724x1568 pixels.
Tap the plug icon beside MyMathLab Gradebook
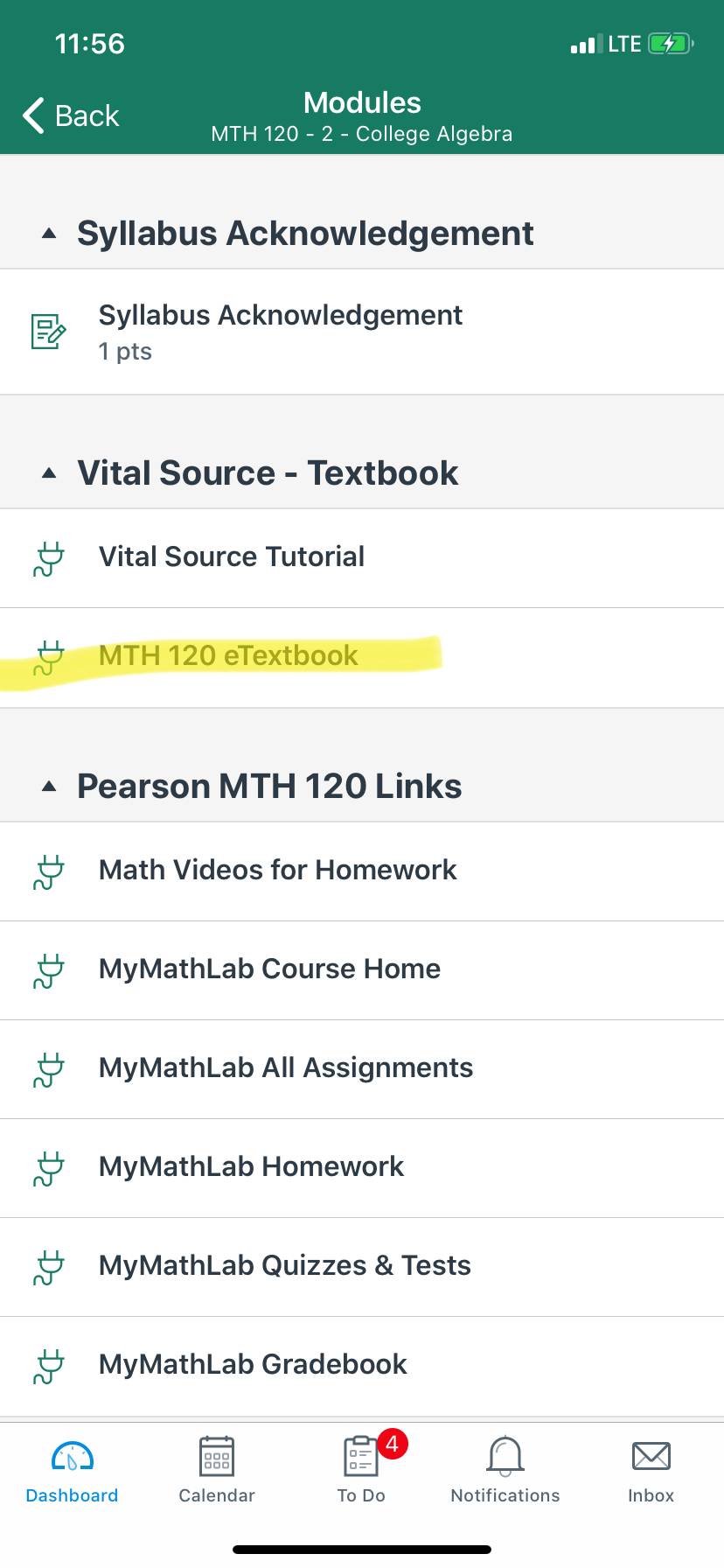point(49,1367)
